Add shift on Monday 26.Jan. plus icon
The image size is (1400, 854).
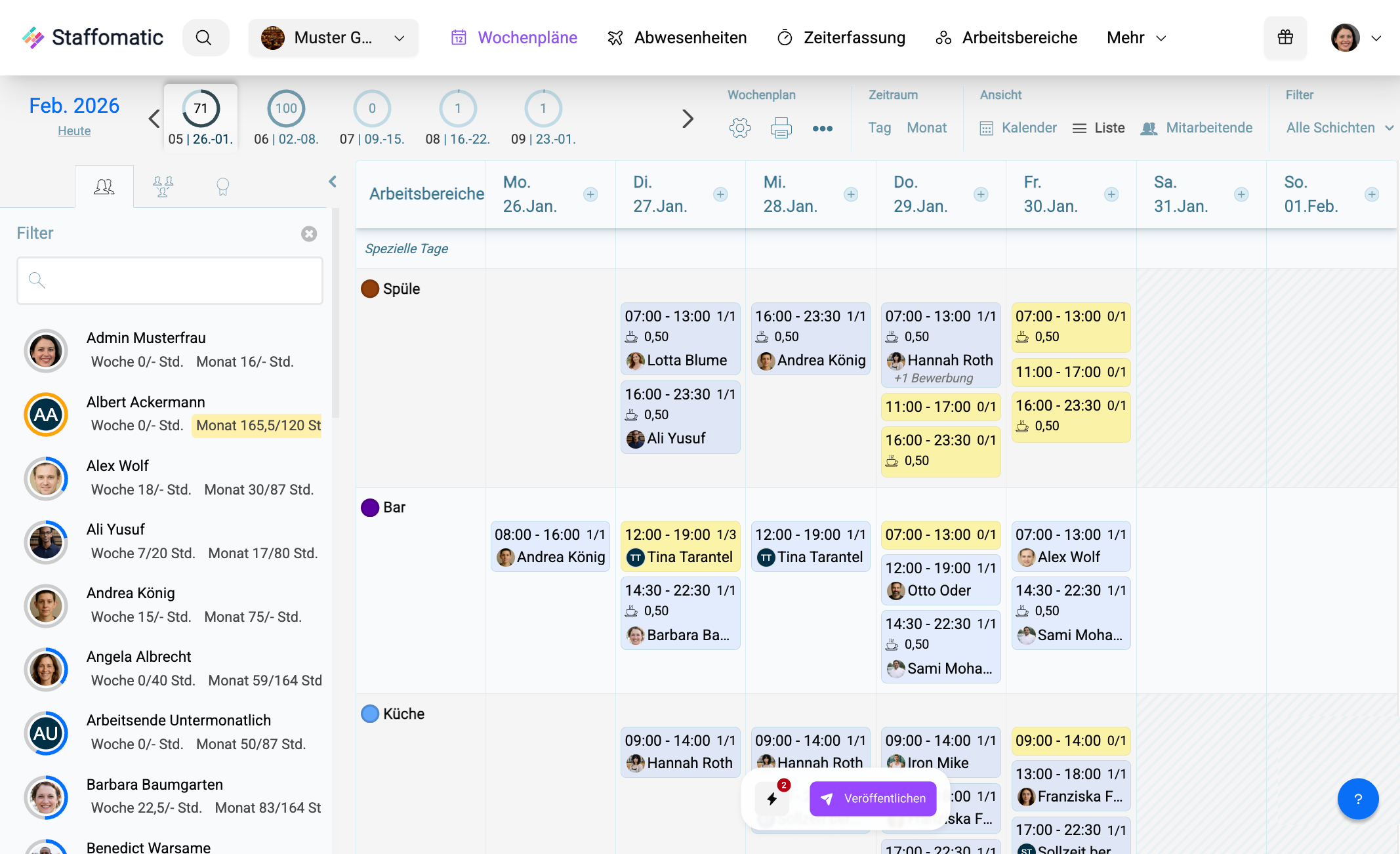(590, 194)
